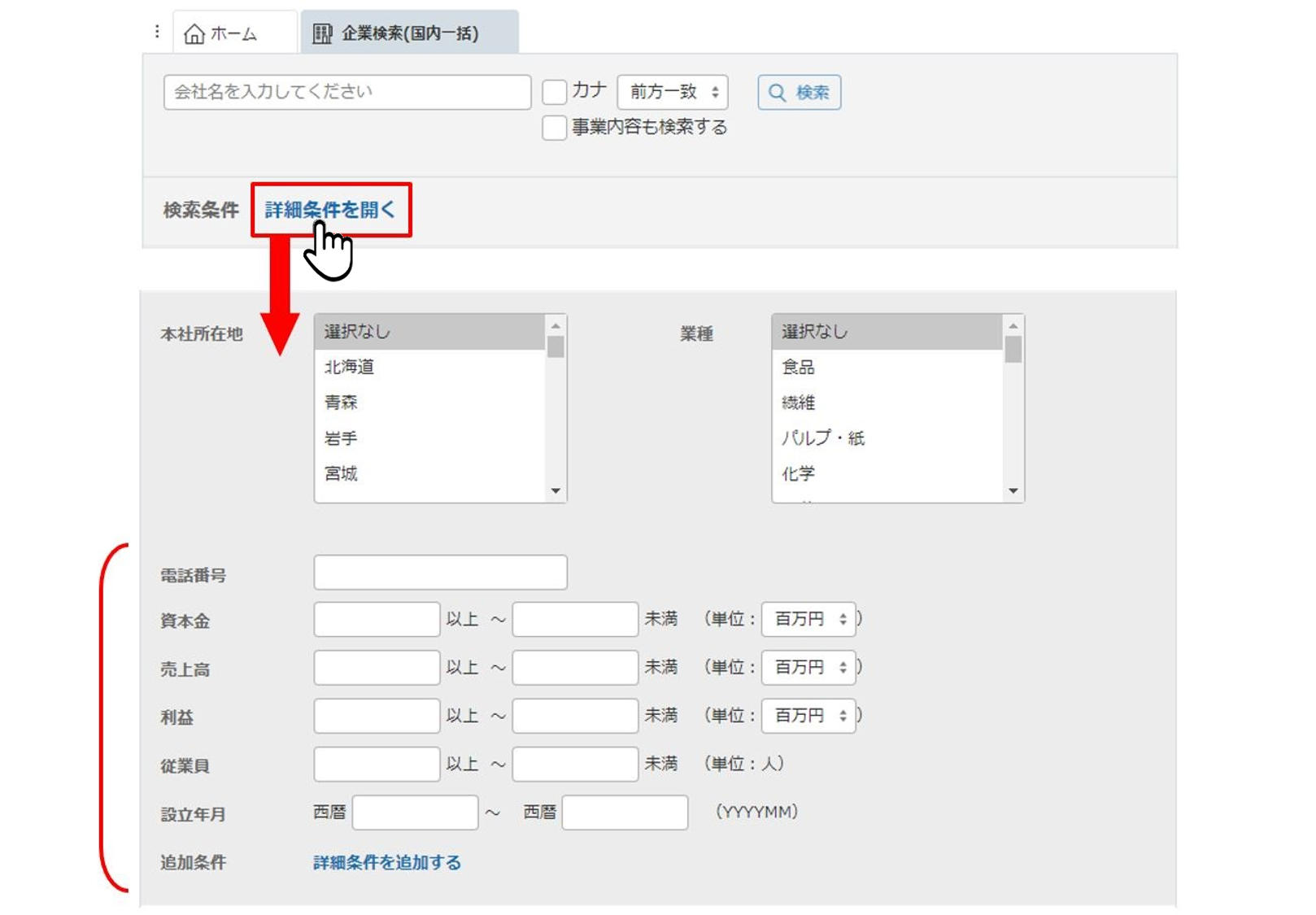The width and height of the screenshot is (1316, 915).
Task: Switch to the ホーム tab
Action: click(233, 33)
